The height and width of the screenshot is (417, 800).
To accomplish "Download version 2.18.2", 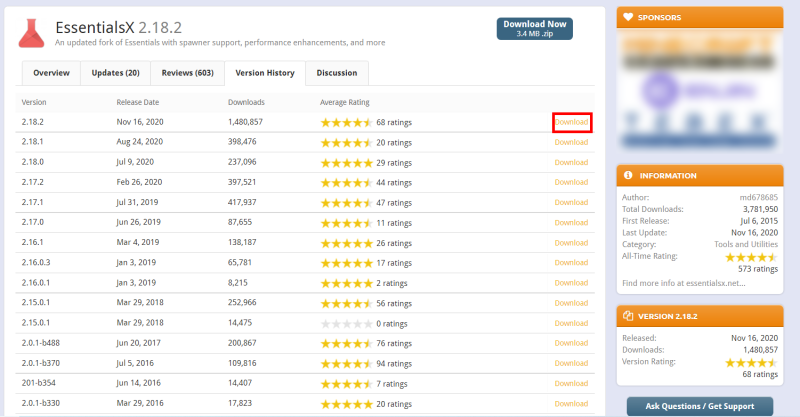I will click(x=571, y=122).
